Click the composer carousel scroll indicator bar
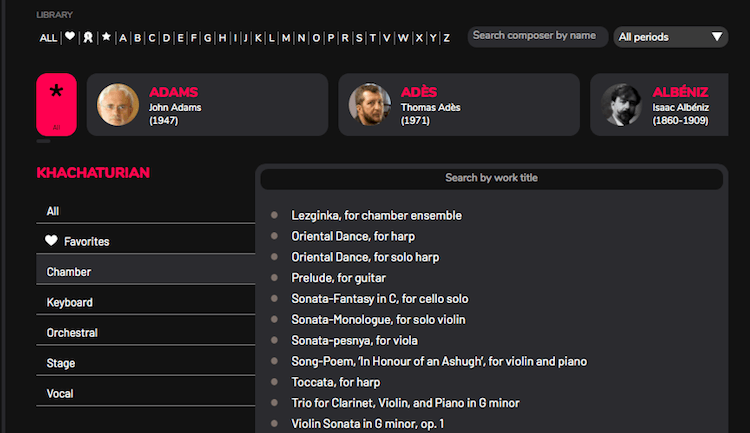Screen dimensions: 750x433 click(x=43, y=141)
